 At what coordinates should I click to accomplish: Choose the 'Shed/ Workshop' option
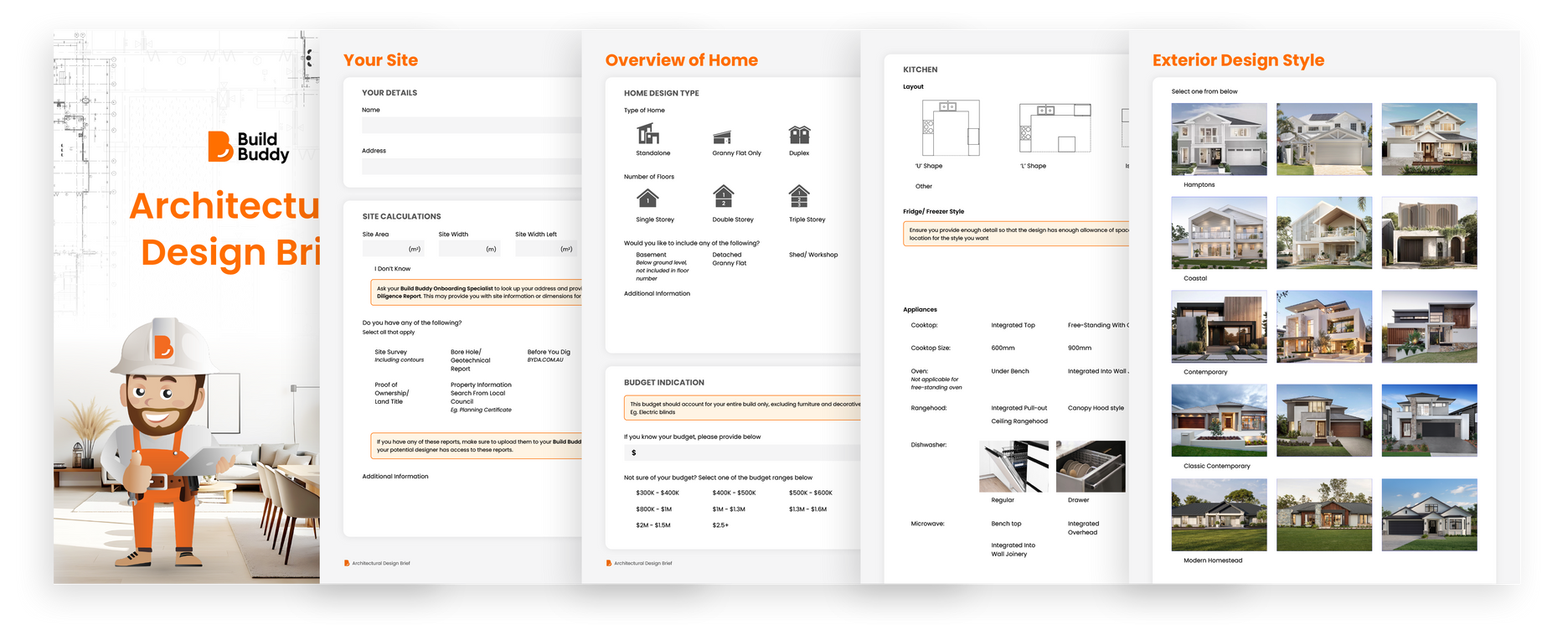[x=813, y=255]
